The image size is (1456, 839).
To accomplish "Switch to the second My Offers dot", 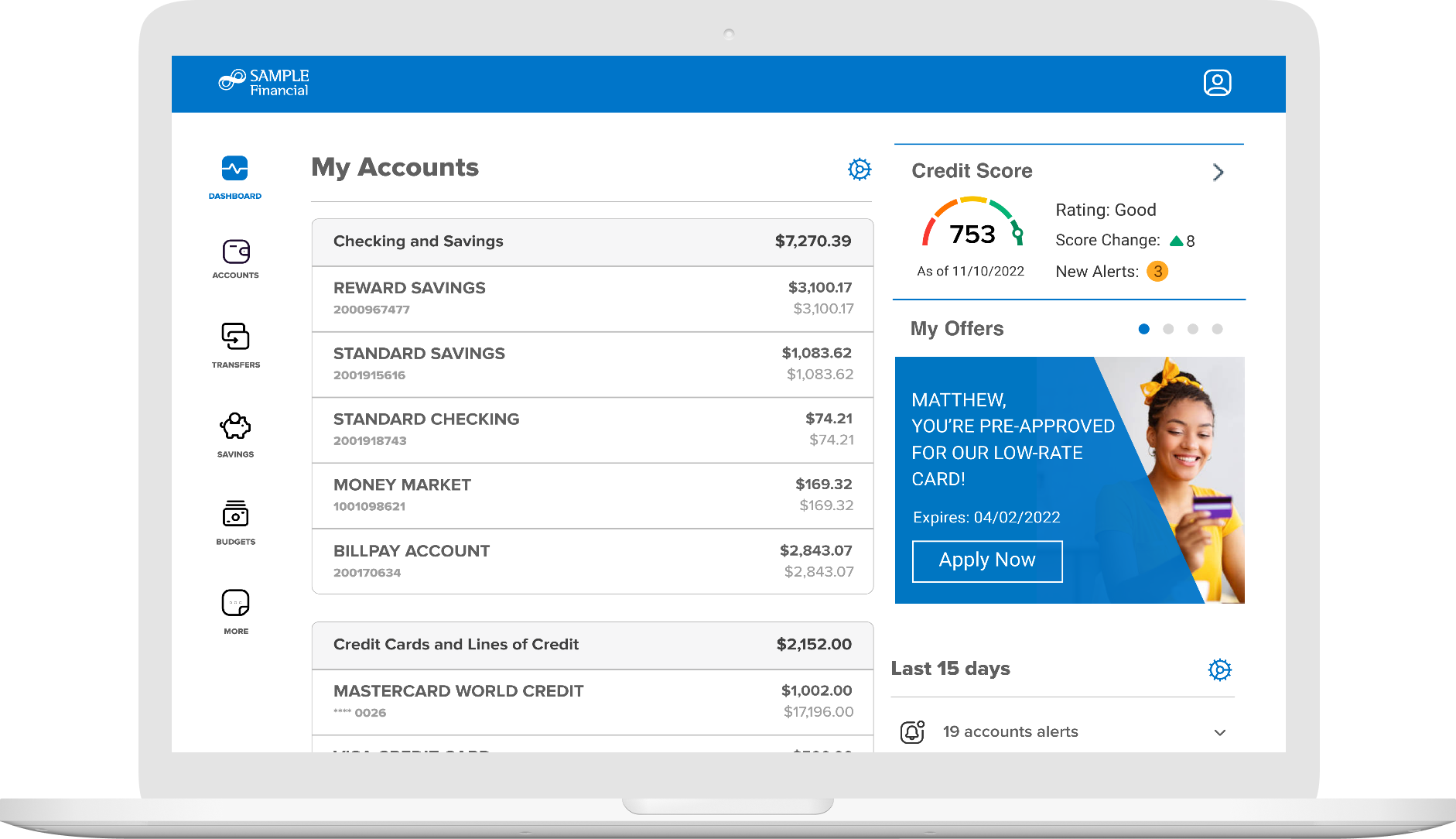I will (1168, 329).
